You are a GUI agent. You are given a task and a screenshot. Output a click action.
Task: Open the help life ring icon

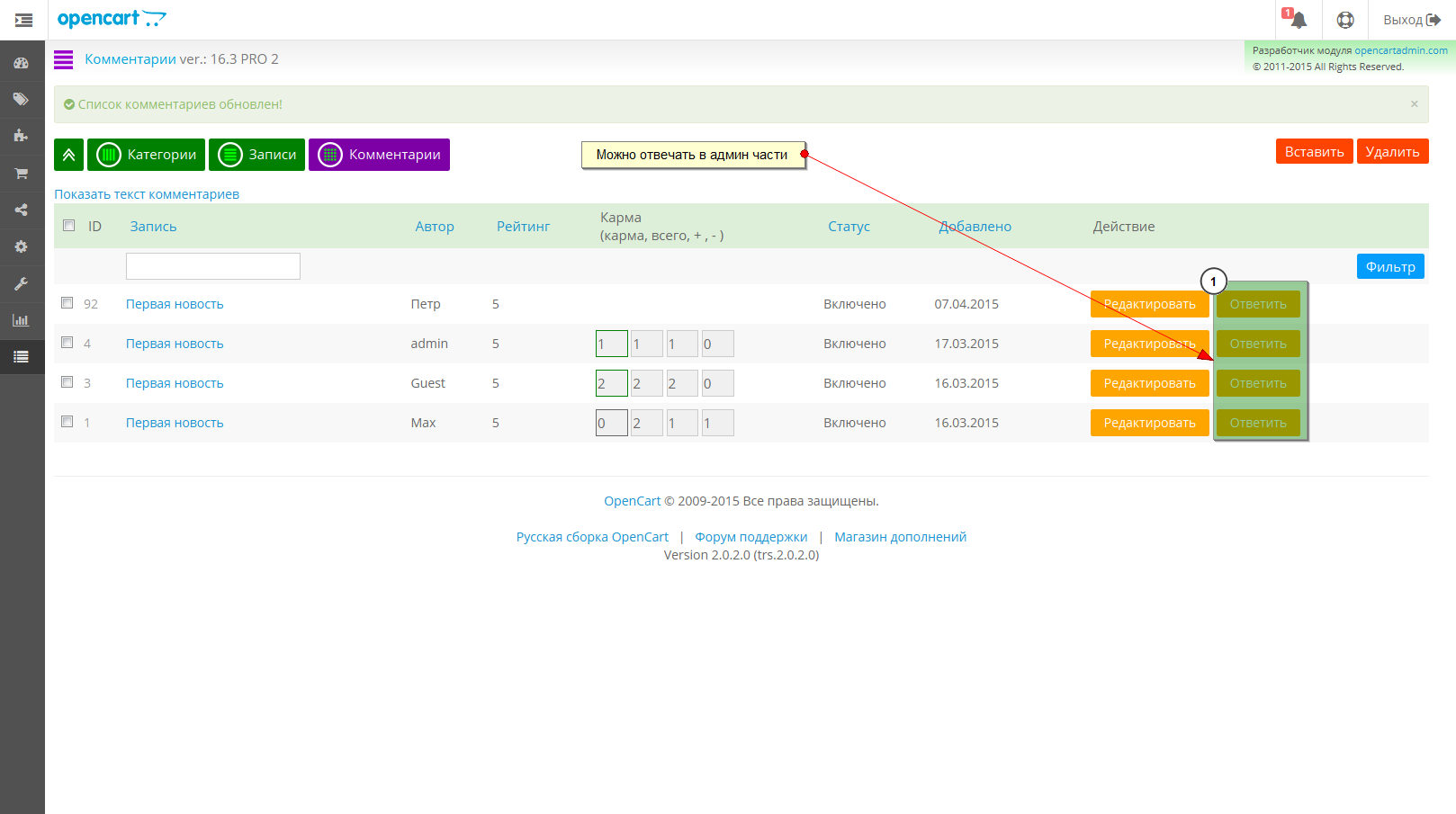[1345, 20]
